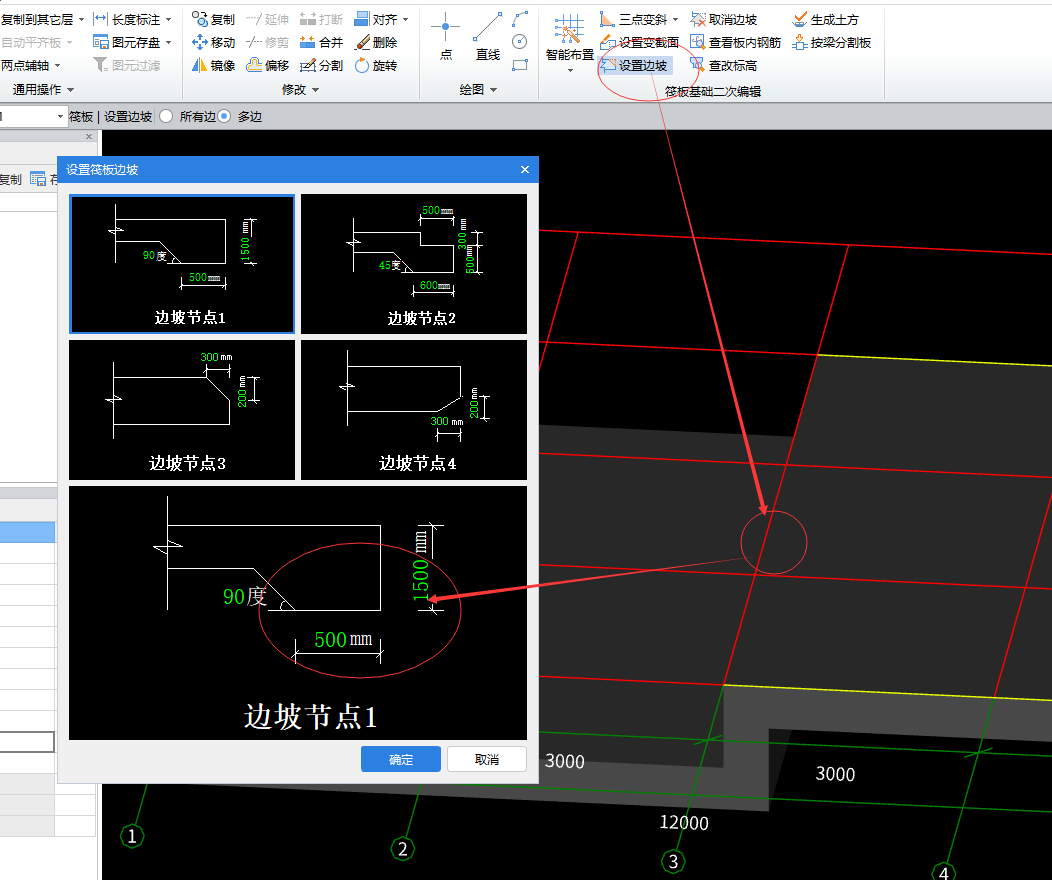The image size is (1052, 880).
Task: Click the 查看板内钢筋 tool
Action: click(735, 42)
